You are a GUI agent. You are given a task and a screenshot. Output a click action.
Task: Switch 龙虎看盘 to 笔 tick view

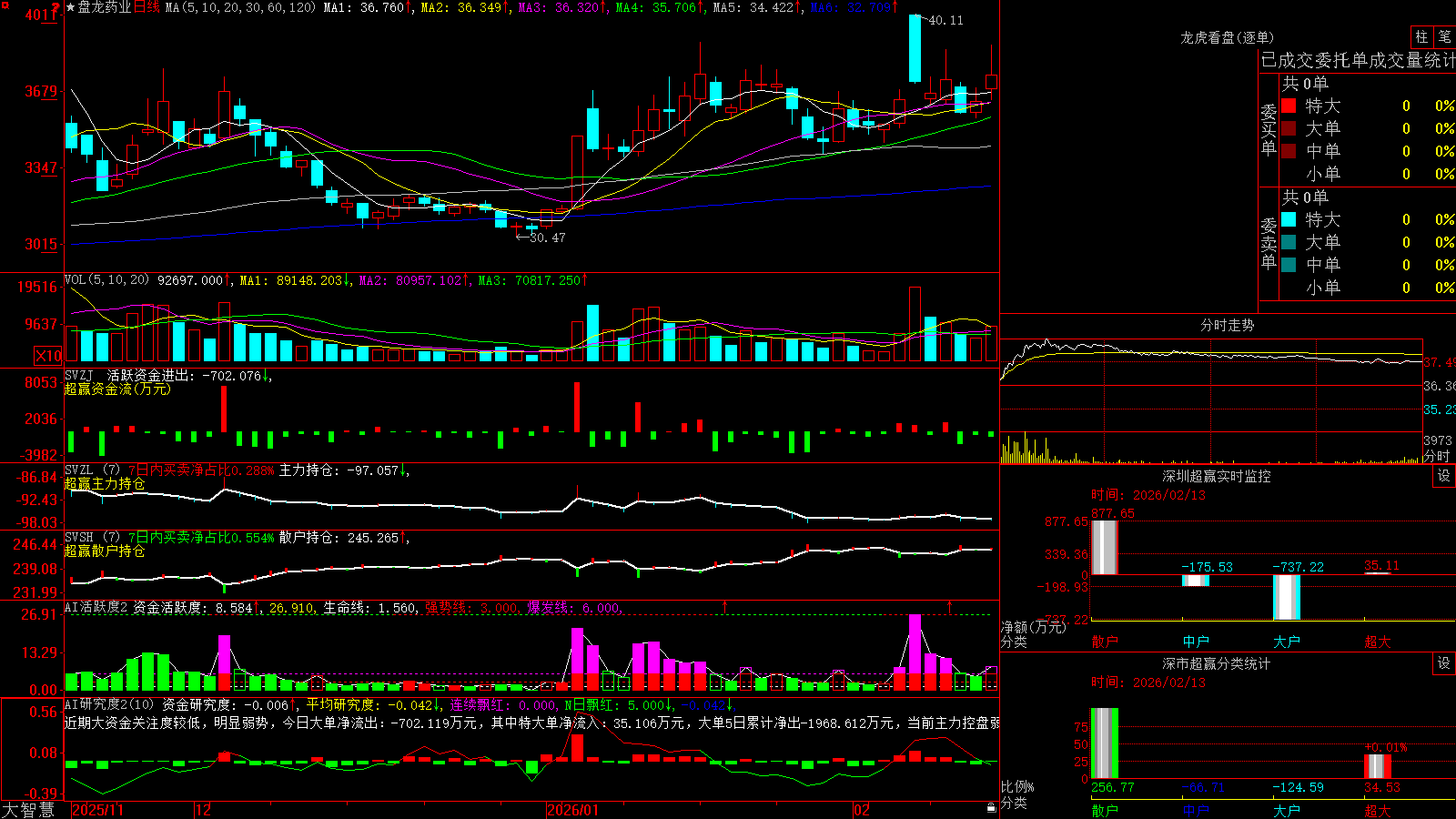(1444, 36)
